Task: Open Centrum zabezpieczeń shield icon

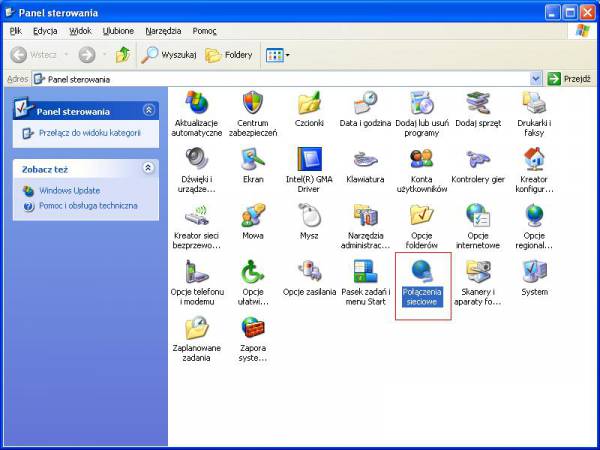Action: [x=253, y=103]
